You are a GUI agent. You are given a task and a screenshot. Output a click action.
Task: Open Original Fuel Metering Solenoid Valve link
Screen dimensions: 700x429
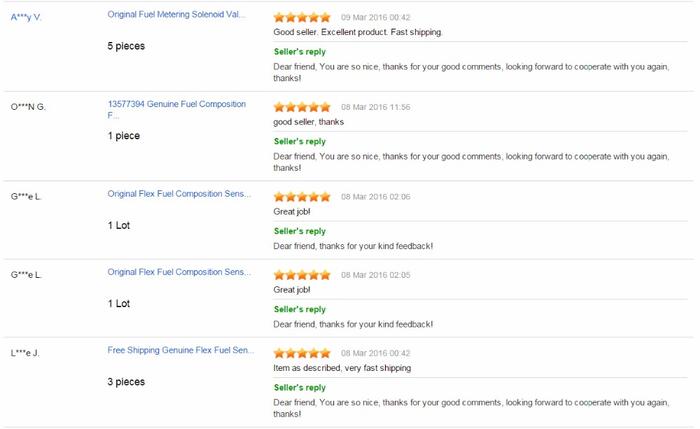point(180,17)
